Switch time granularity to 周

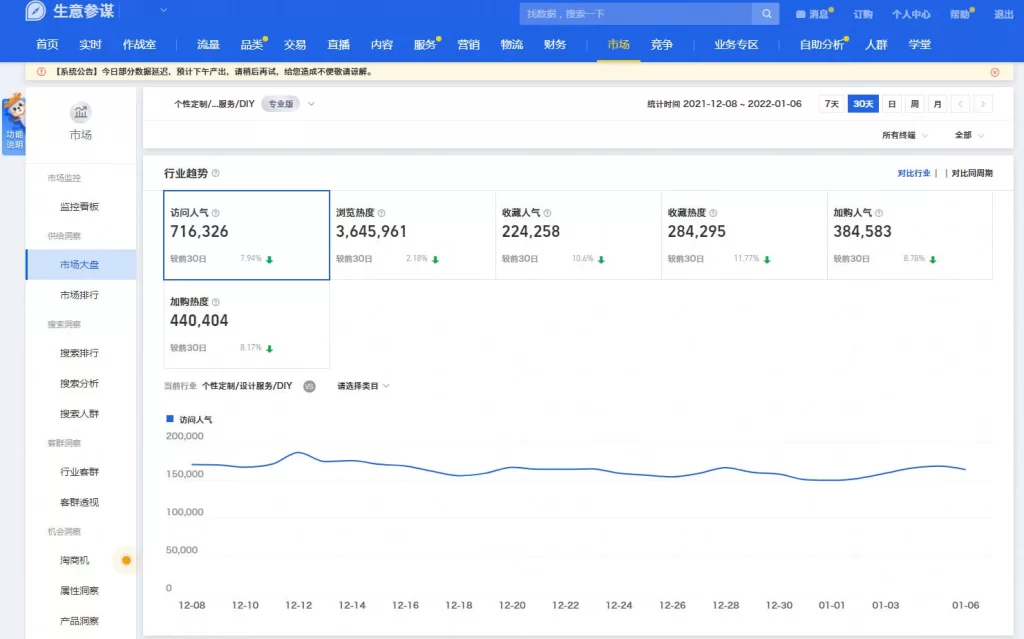click(x=914, y=104)
